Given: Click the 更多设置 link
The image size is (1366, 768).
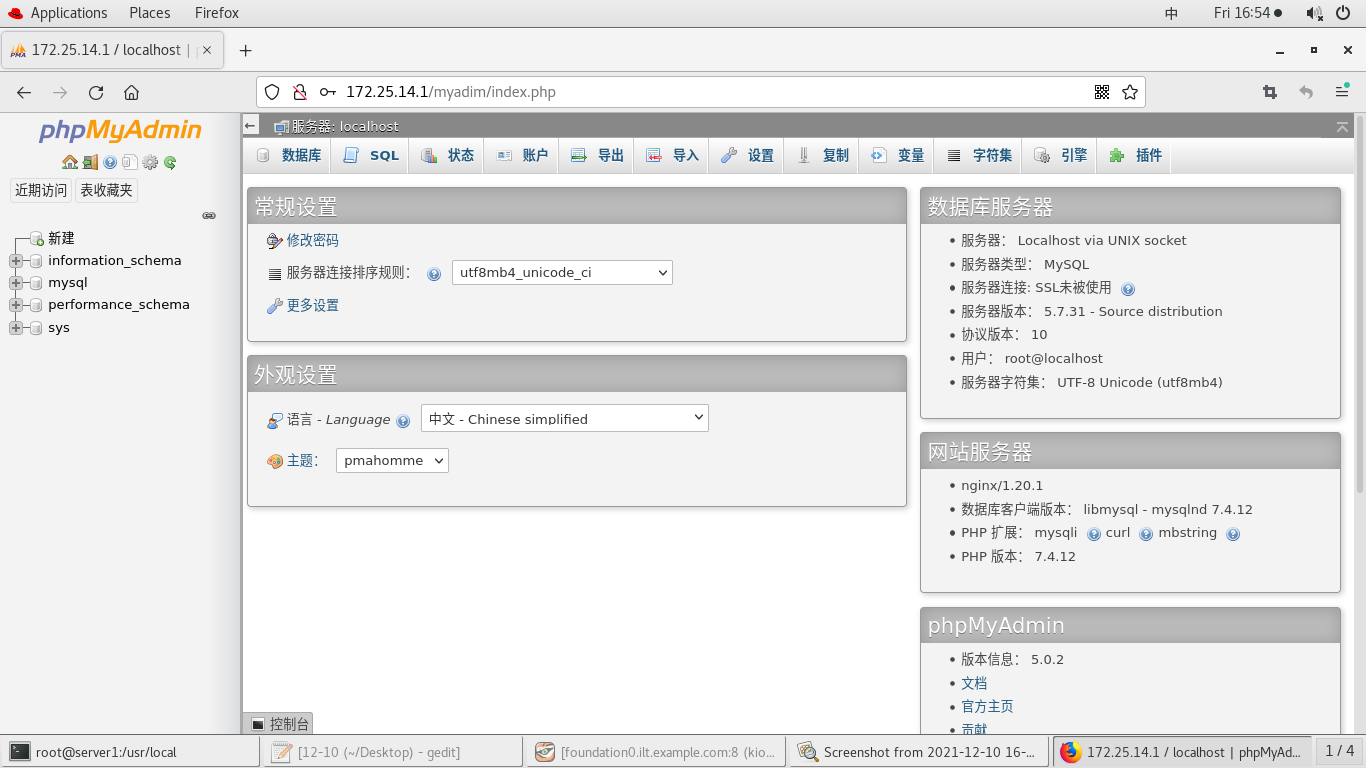Looking at the screenshot, I should point(313,305).
